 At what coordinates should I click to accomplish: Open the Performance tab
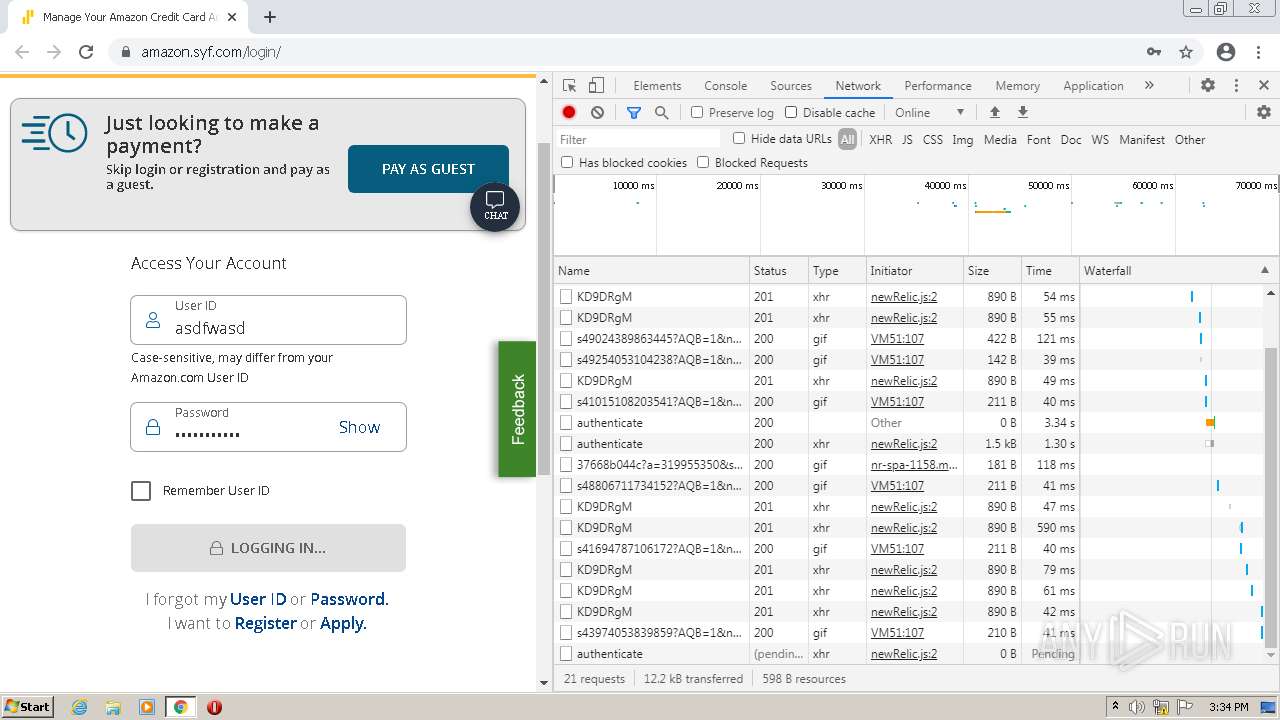click(x=938, y=86)
